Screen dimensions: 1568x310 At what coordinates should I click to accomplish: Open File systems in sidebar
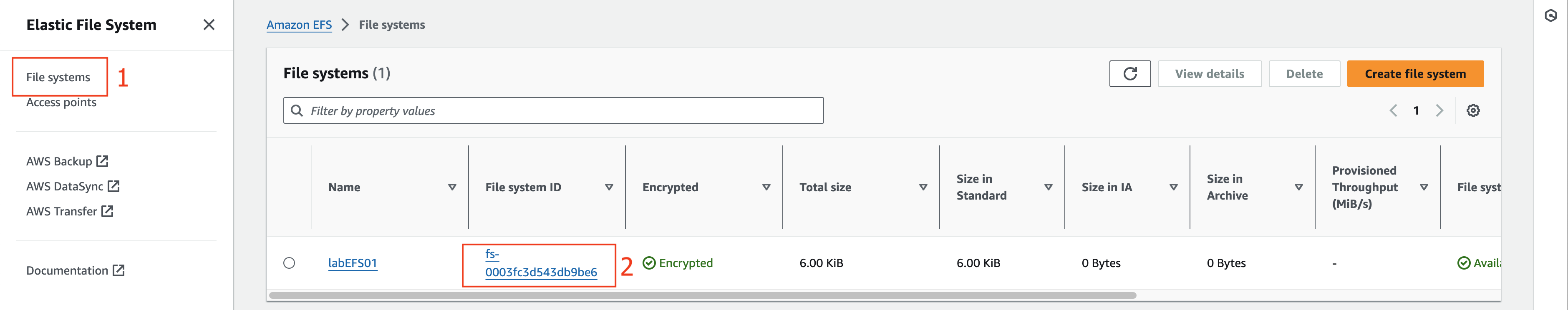pos(58,77)
